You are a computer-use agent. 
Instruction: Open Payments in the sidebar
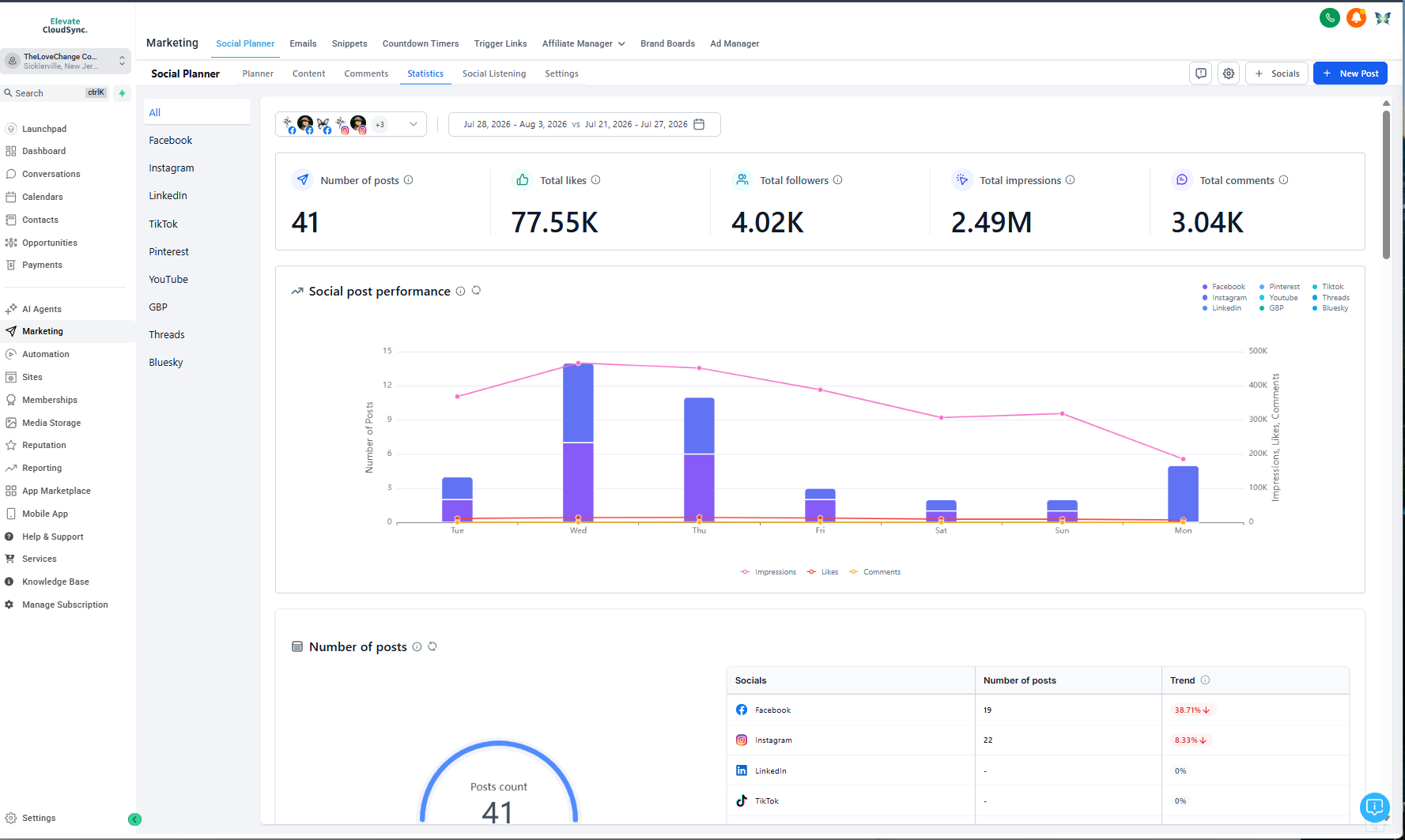pos(42,265)
